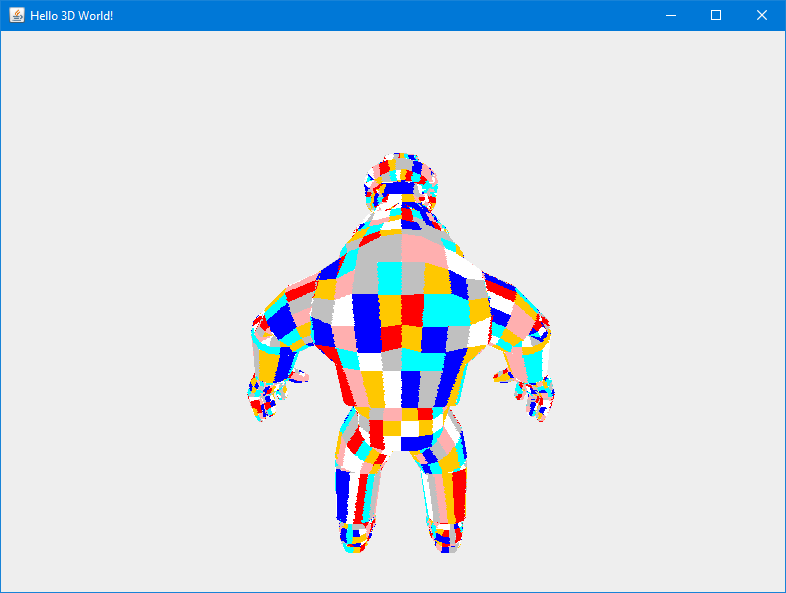Close the Hello 3D World! window
Viewport: 786px width, 593px height.
pyautogui.click(x=762, y=16)
